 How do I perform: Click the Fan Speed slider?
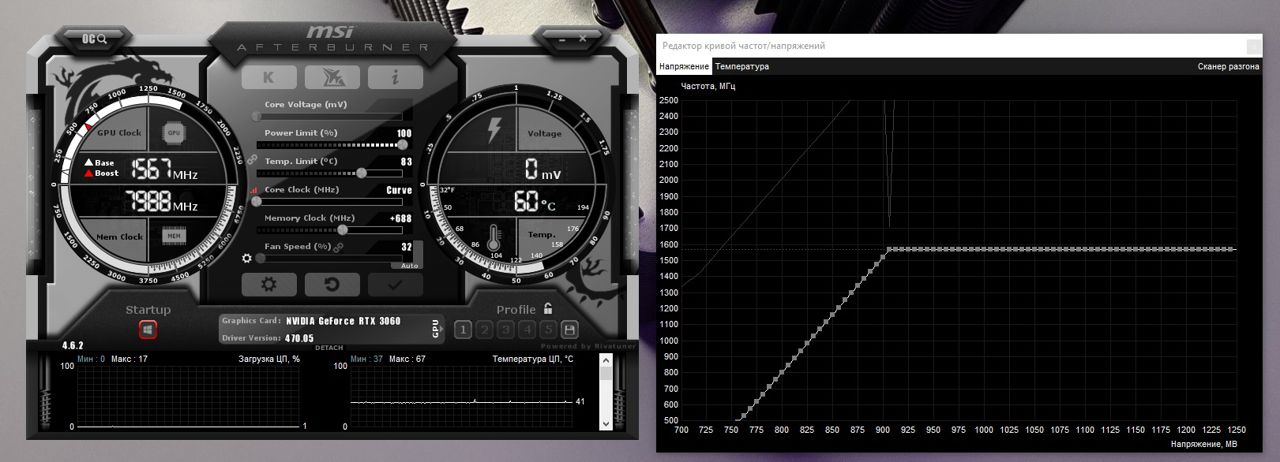coord(329,258)
